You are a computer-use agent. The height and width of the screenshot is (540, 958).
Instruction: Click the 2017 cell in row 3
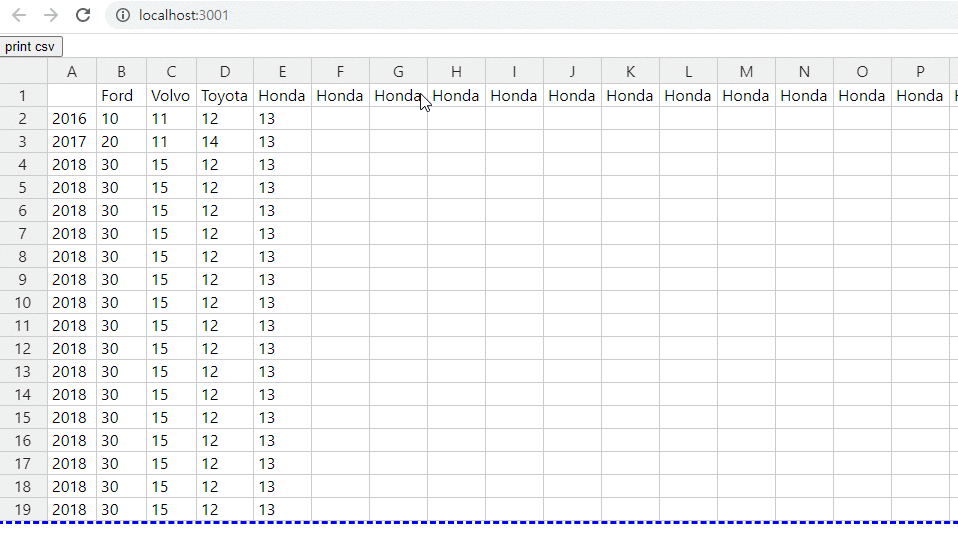(72, 142)
